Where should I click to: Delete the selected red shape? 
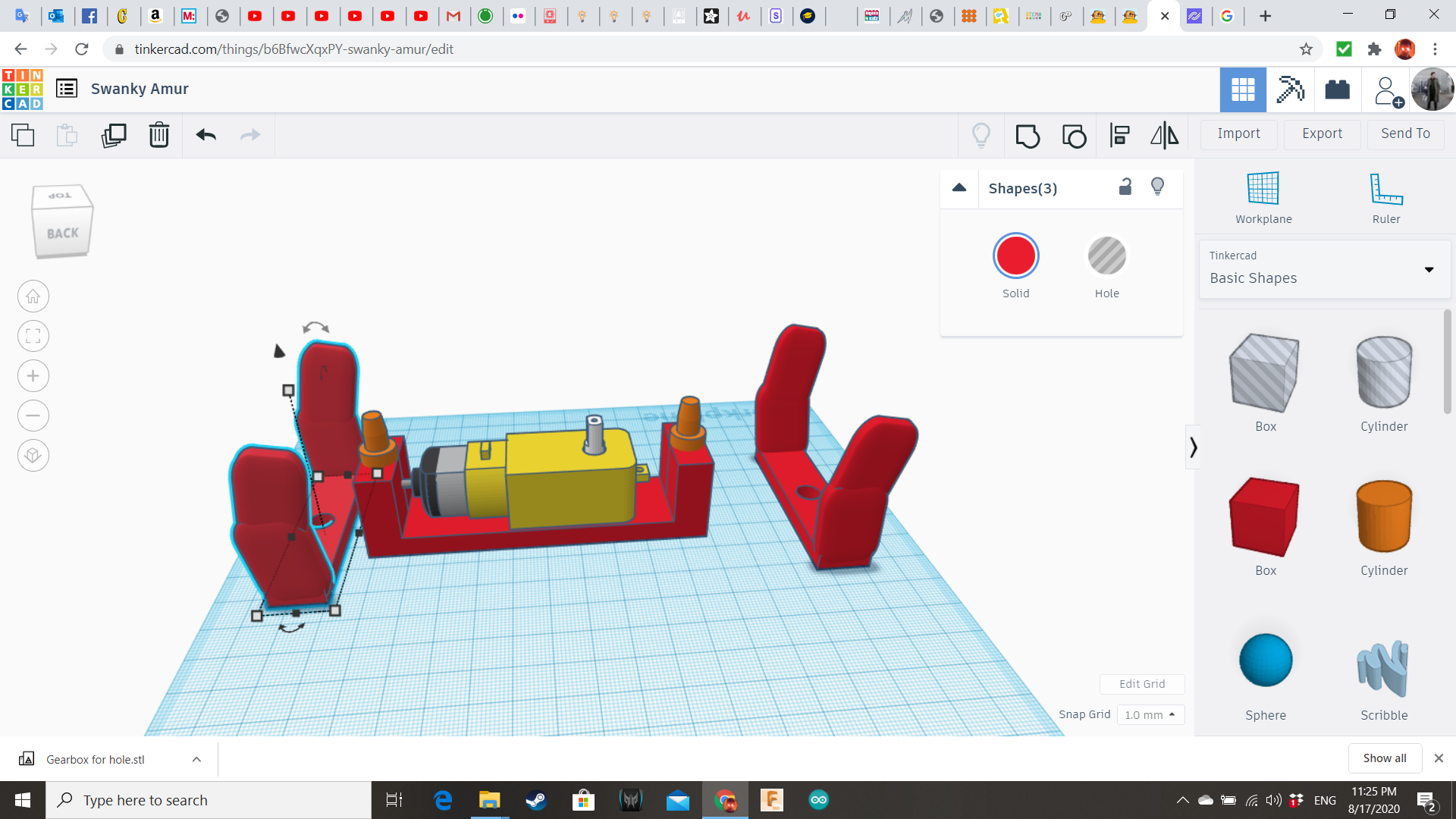click(x=158, y=135)
